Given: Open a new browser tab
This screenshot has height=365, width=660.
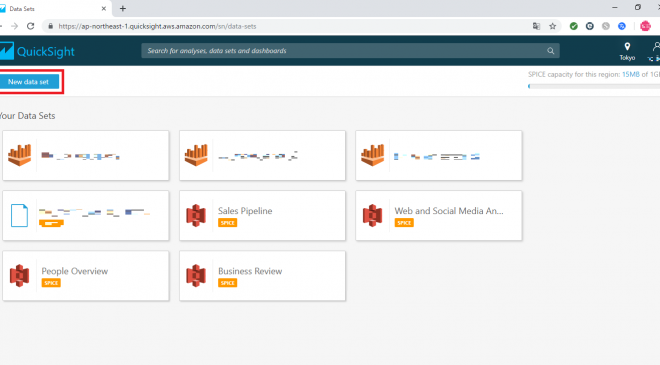Looking at the screenshot, I should [x=123, y=8].
